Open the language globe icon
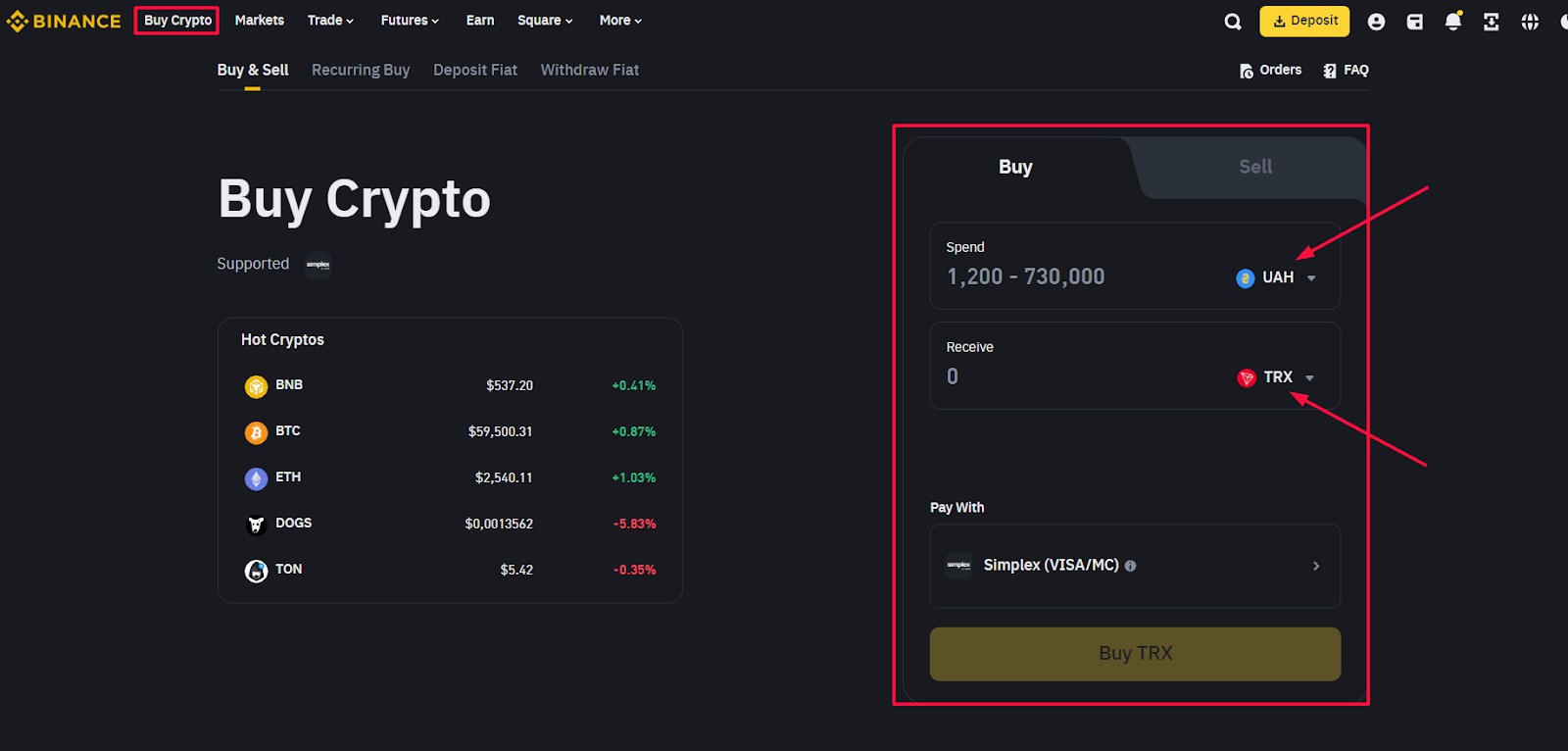 [1530, 22]
